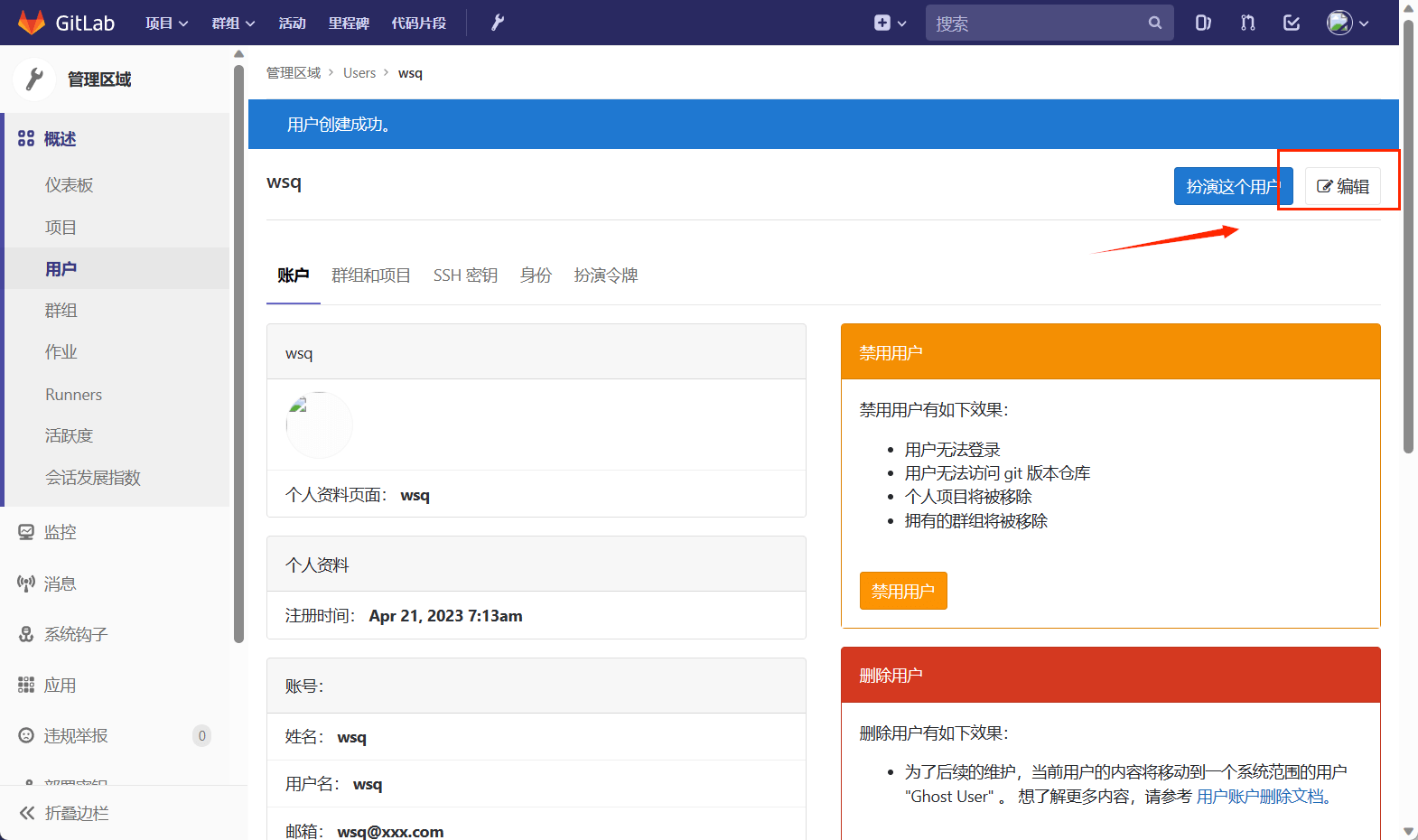Screen dimensions: 1418x840
Task: Open 监控 in sidebar
Action: 60,533
